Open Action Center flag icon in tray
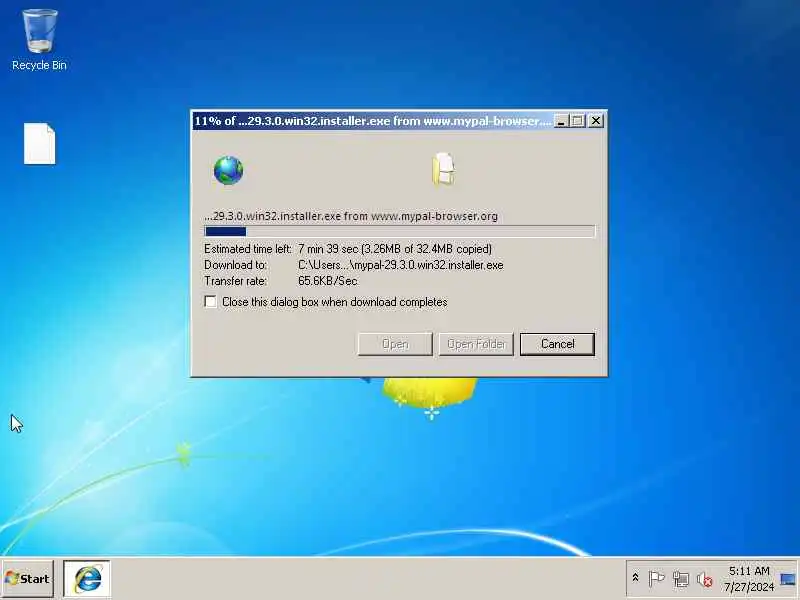This screenshot has width=800, height=600. click(656, 579)
